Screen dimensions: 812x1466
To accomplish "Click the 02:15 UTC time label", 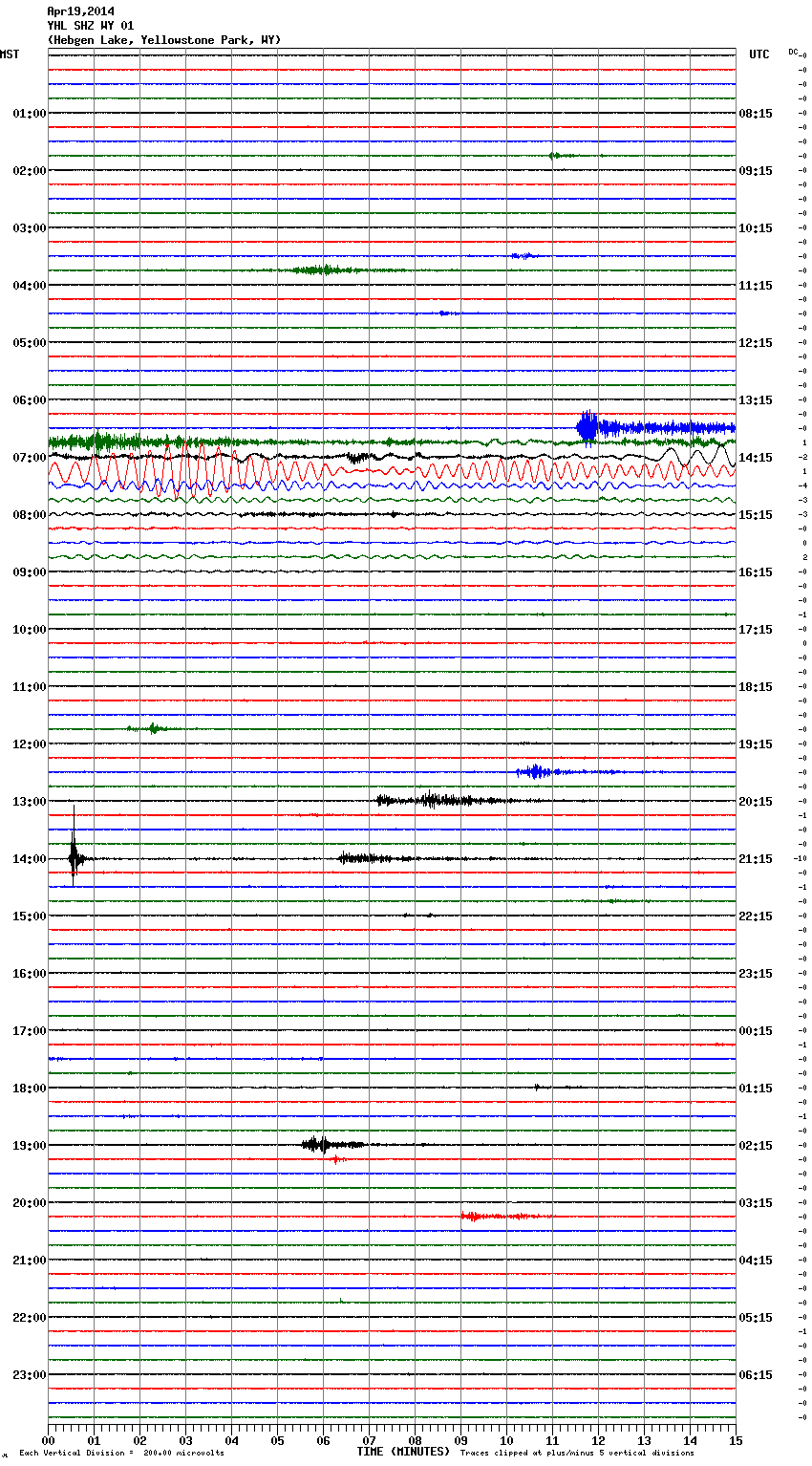I will pos(756,1146).
